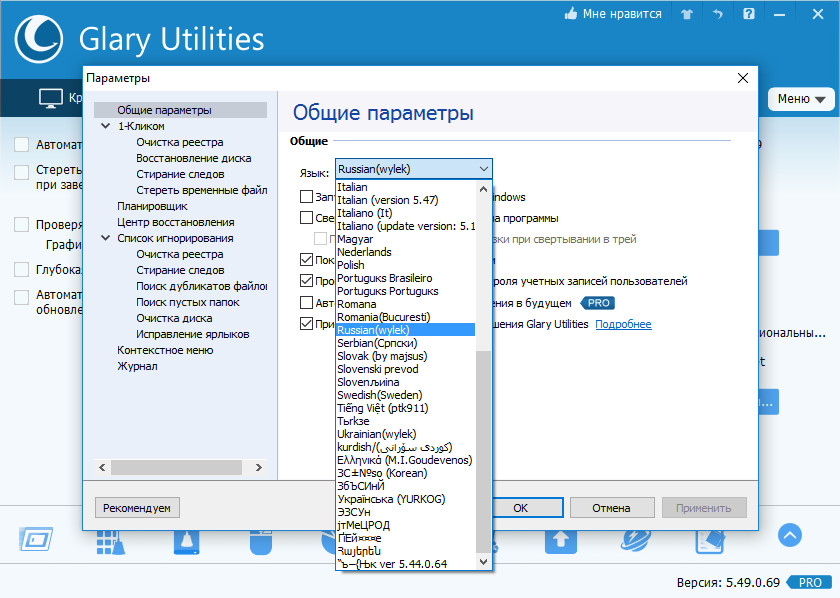840x598 pixels.
Task: Open the Подробнее link
Action: (x=623, y=324)
